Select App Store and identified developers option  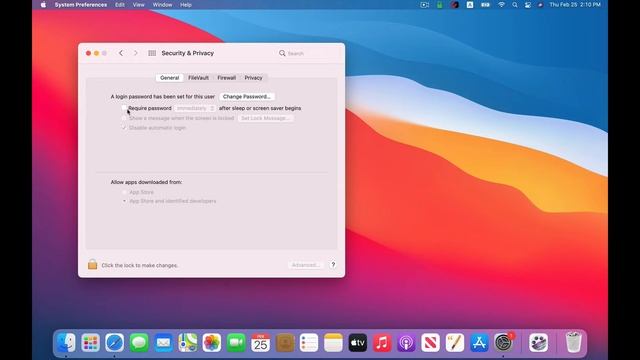pos(124,201)
